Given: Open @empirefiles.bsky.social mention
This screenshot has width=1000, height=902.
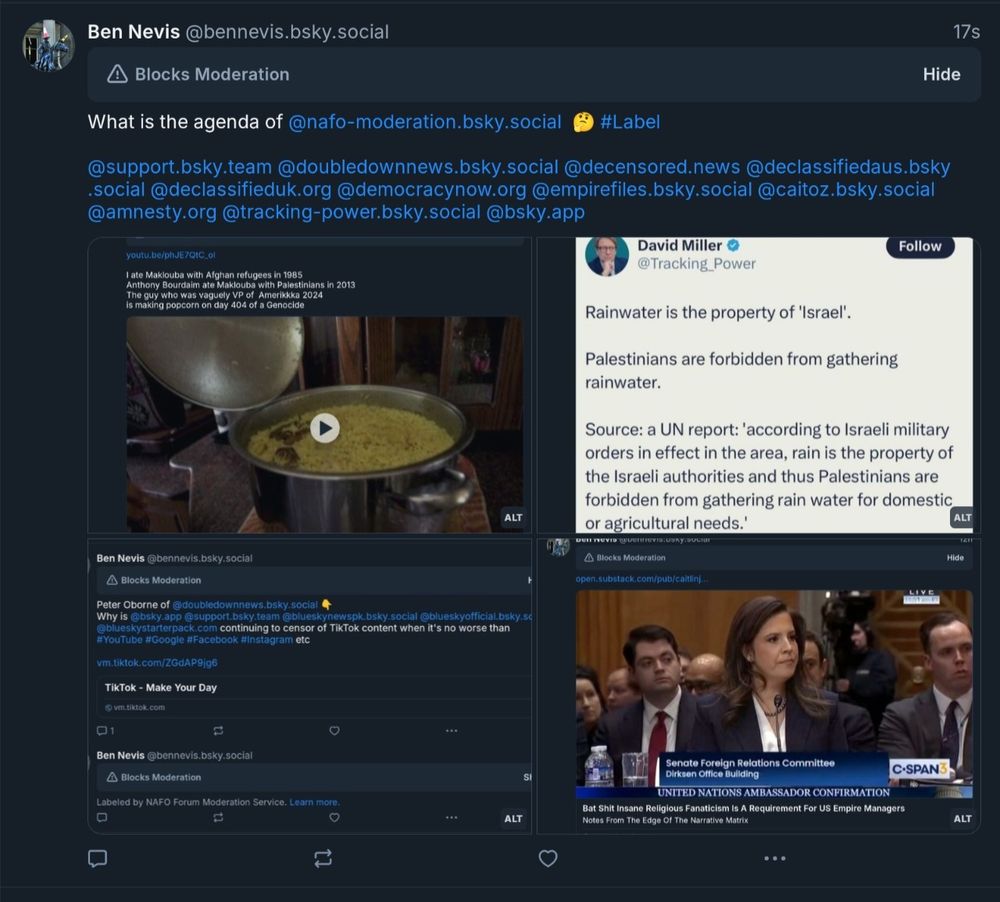Looking at the screenshot, I should pyautogui.click(x=642, y=189).
